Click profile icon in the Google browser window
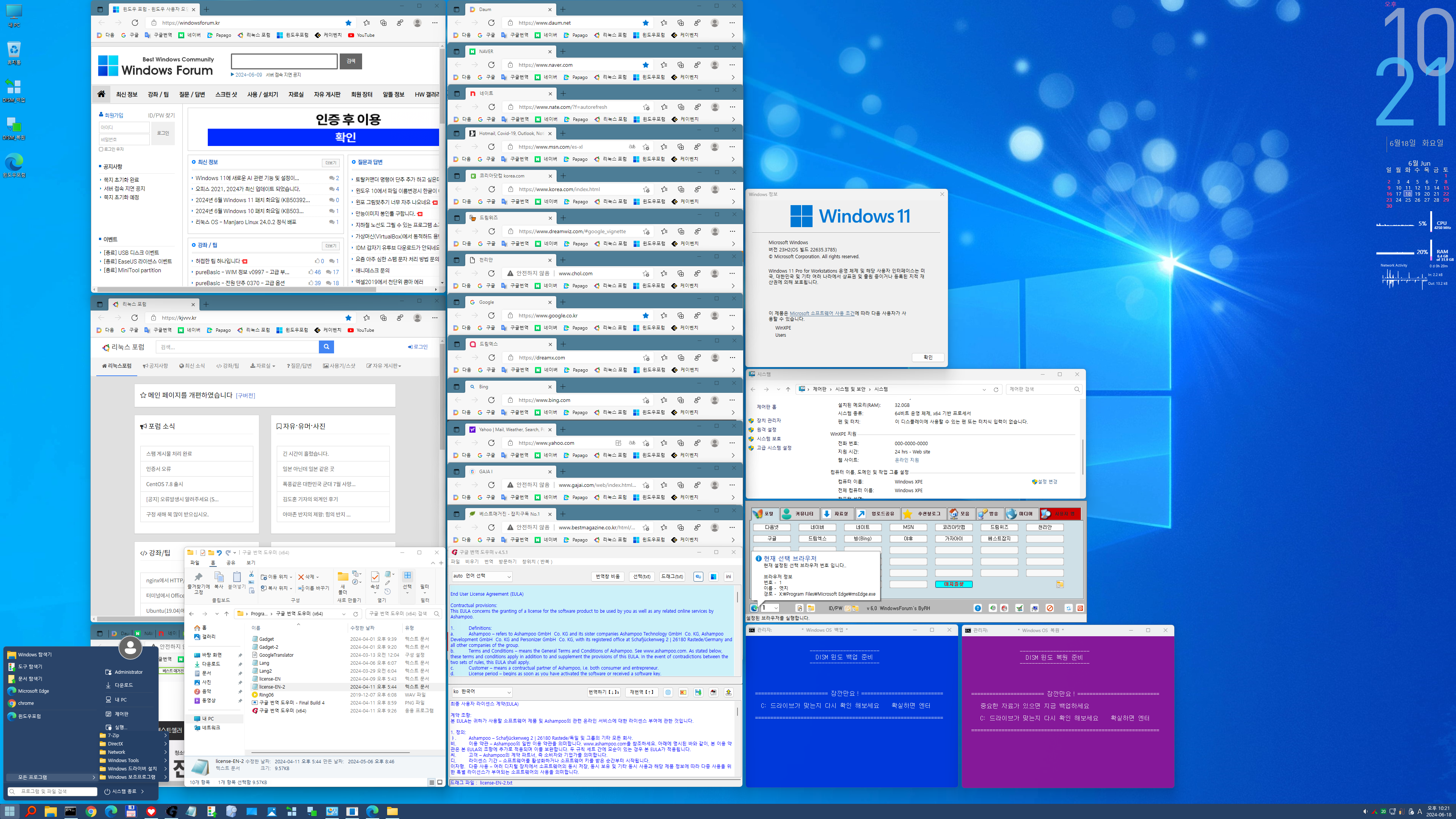 pos(714,315)
